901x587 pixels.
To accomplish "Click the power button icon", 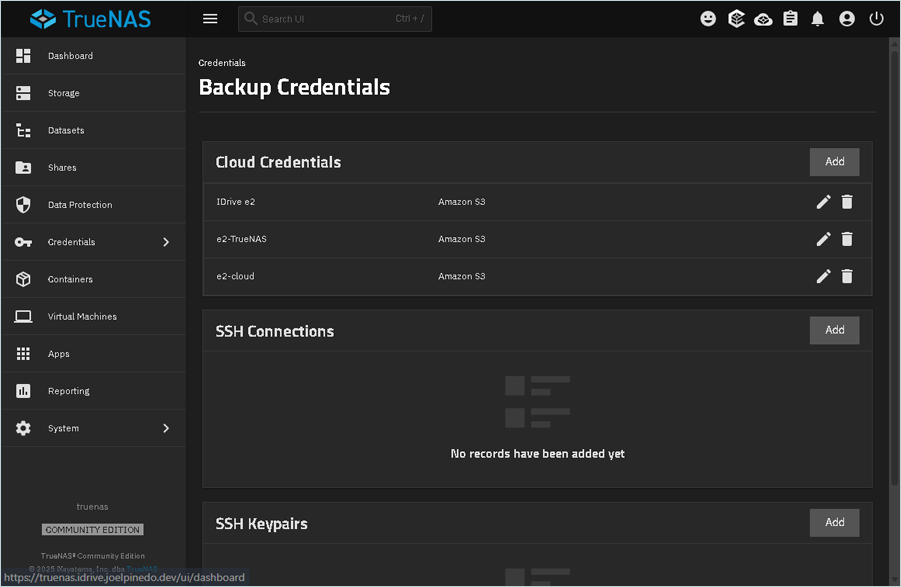I will pyautogui.click(x=876, y=19).
